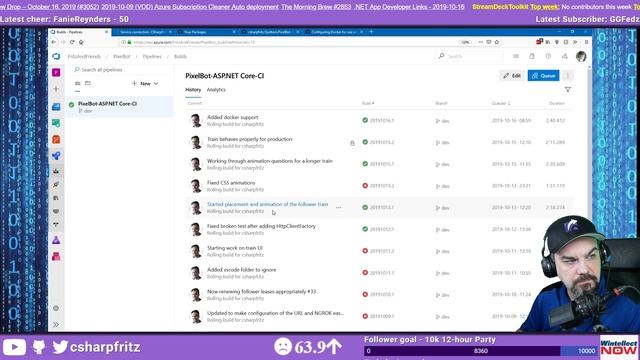The image size is (640, 360).
Task: Open 'Fixed broken test after adding HttpClientFactory'
Action: click(x=261, y=226)
